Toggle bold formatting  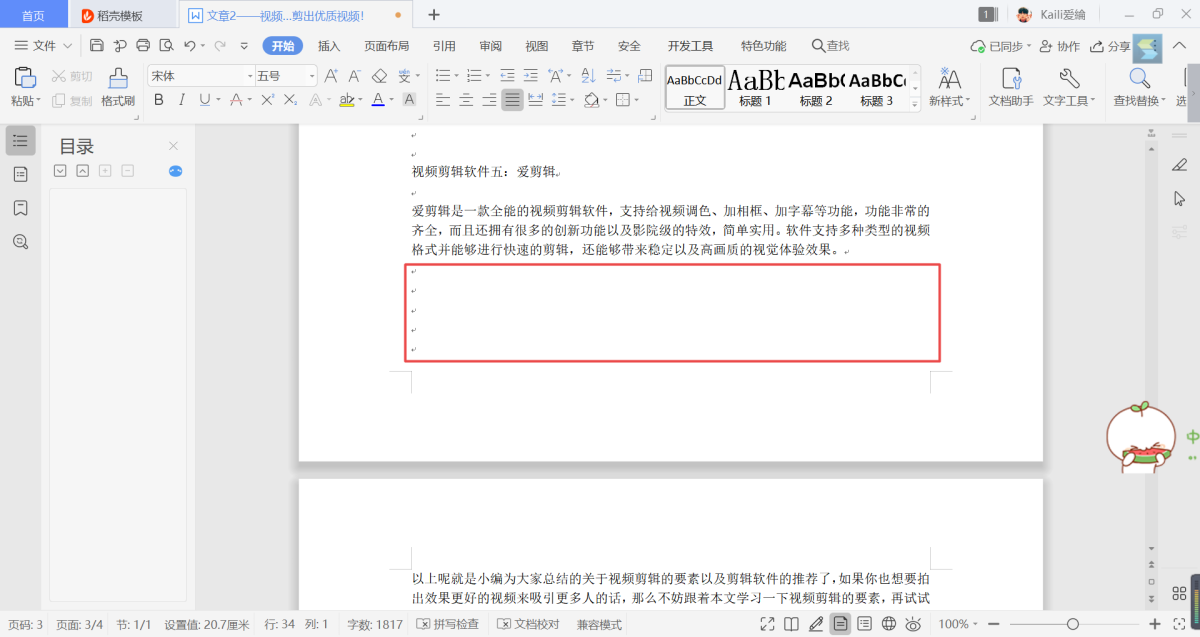point(158,100)
